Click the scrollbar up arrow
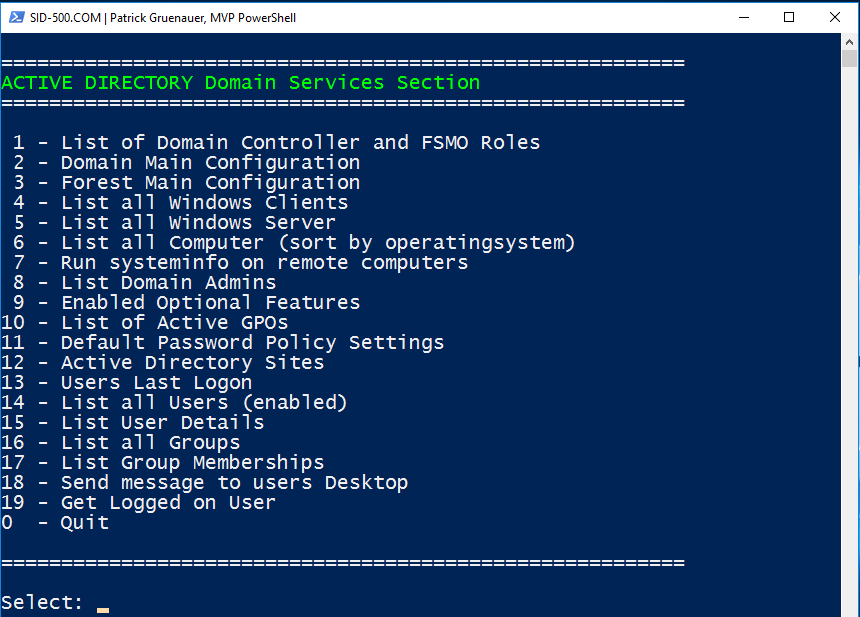This screenshot has width=860, height=617. click(850, 43)
